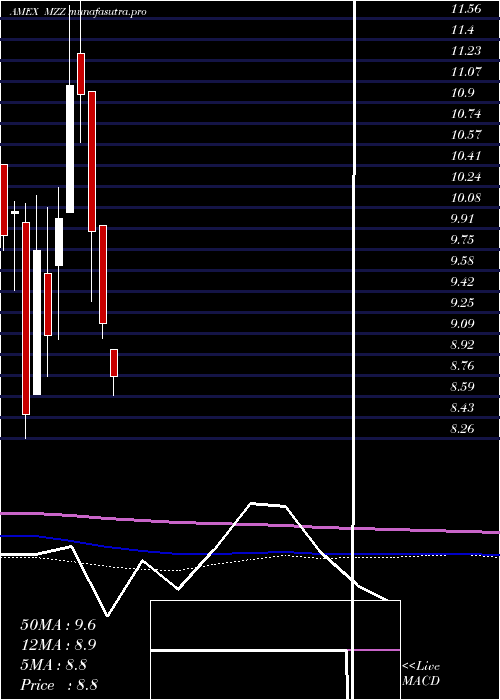The image size is (500, 700).
Task: Click the 9.25 price axis label
Action: coord(462,303)
